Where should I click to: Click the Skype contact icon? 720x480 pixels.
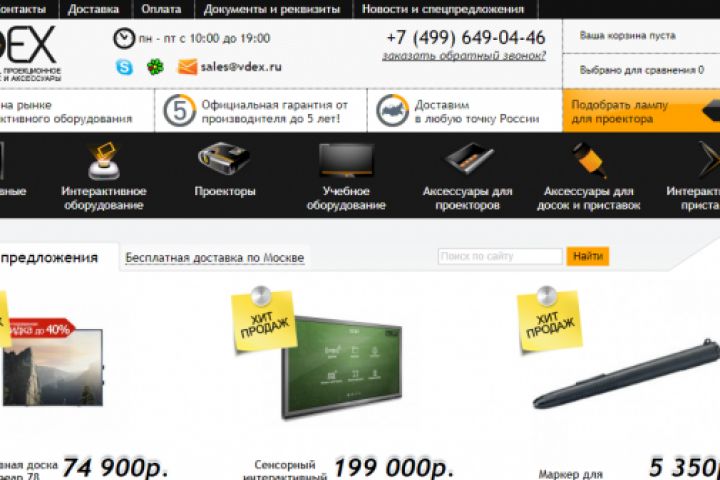124,67
